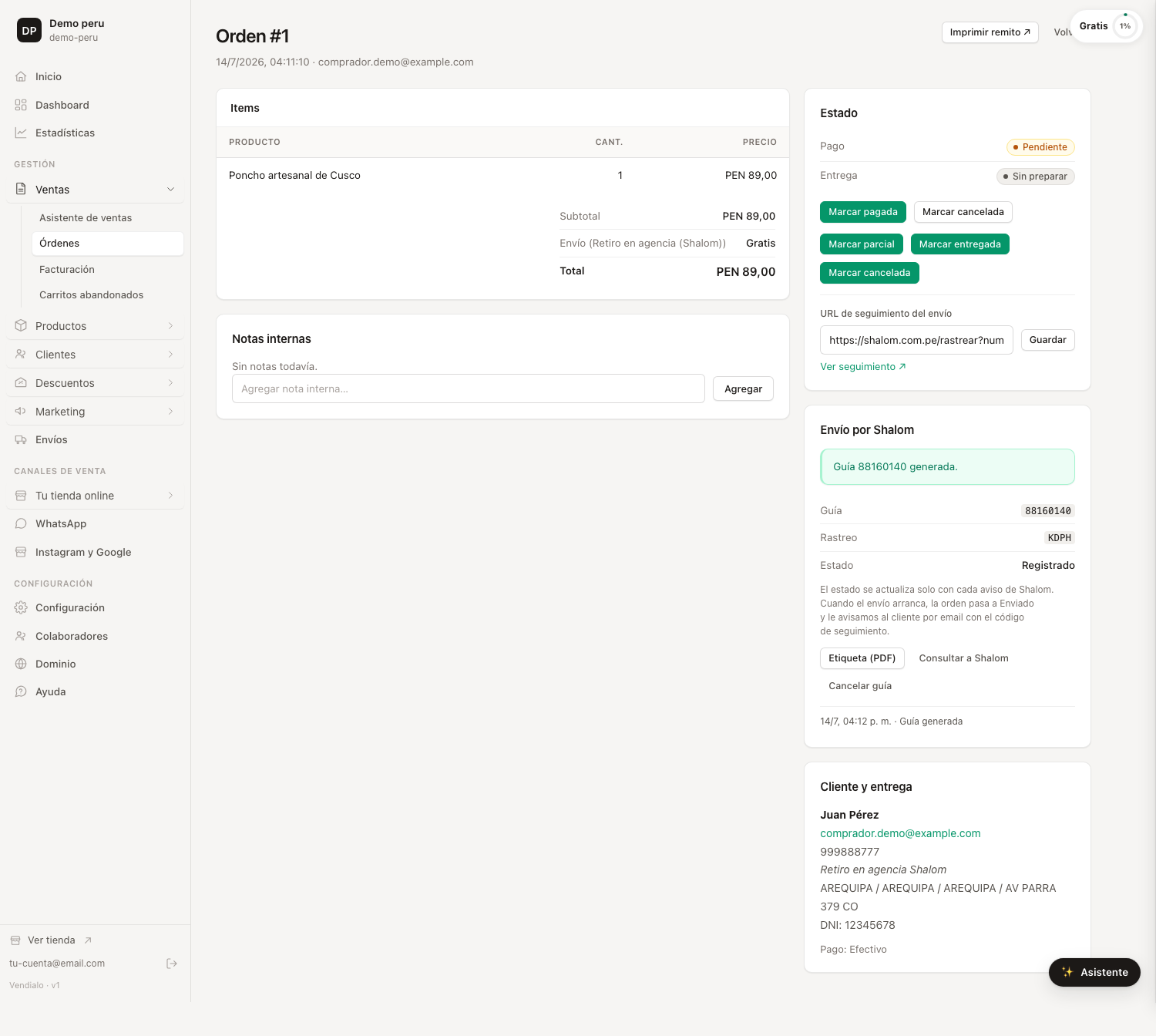Viewport: 1156px width, 1036px height.
Task: Expand the Productos menu chevron
Action: coord(171,326)
